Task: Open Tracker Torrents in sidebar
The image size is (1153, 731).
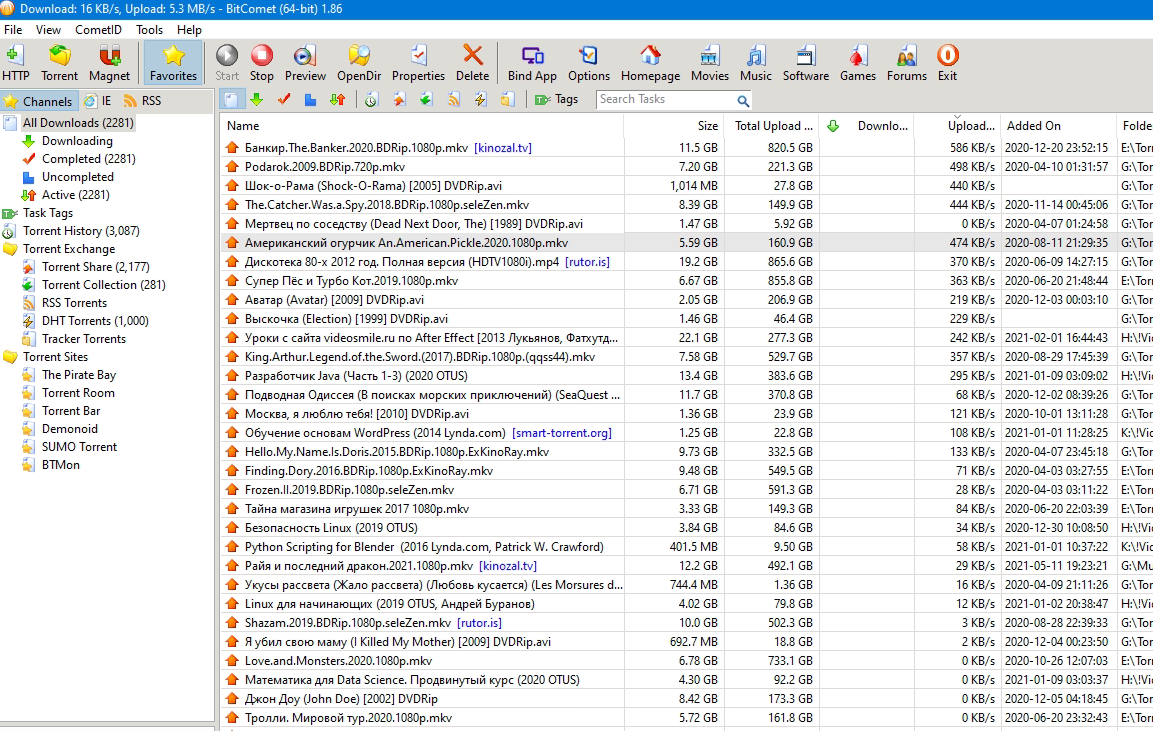Action: [84, 339]
